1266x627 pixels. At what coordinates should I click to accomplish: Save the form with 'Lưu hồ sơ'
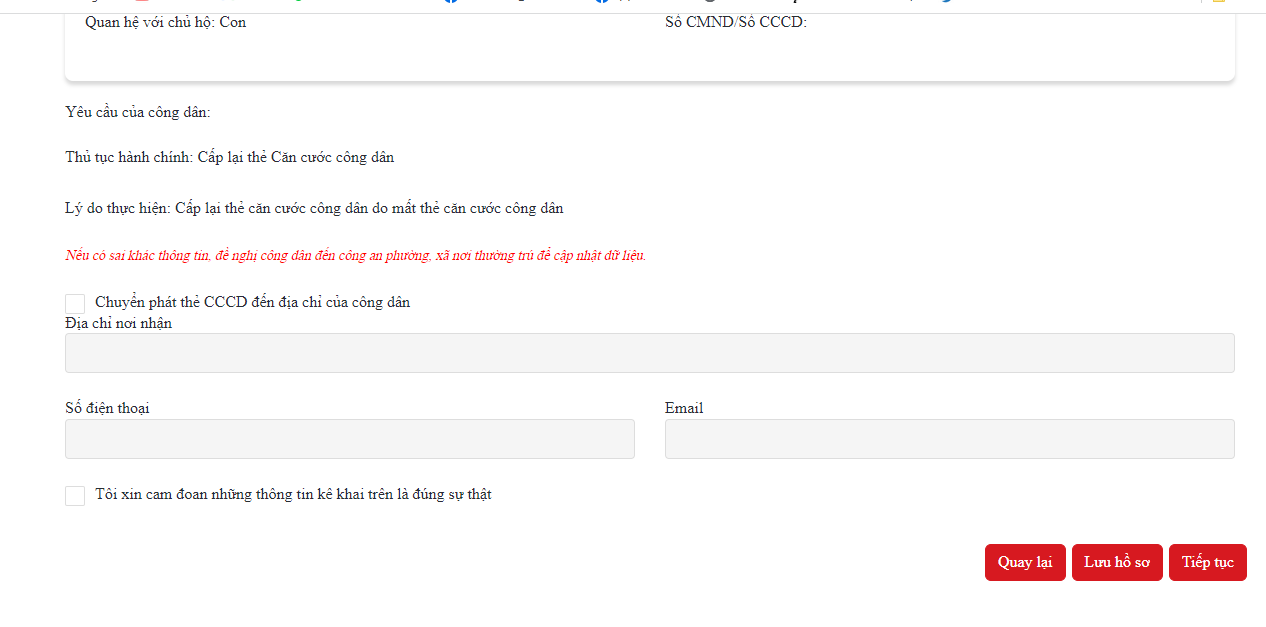click(1116, 562)
